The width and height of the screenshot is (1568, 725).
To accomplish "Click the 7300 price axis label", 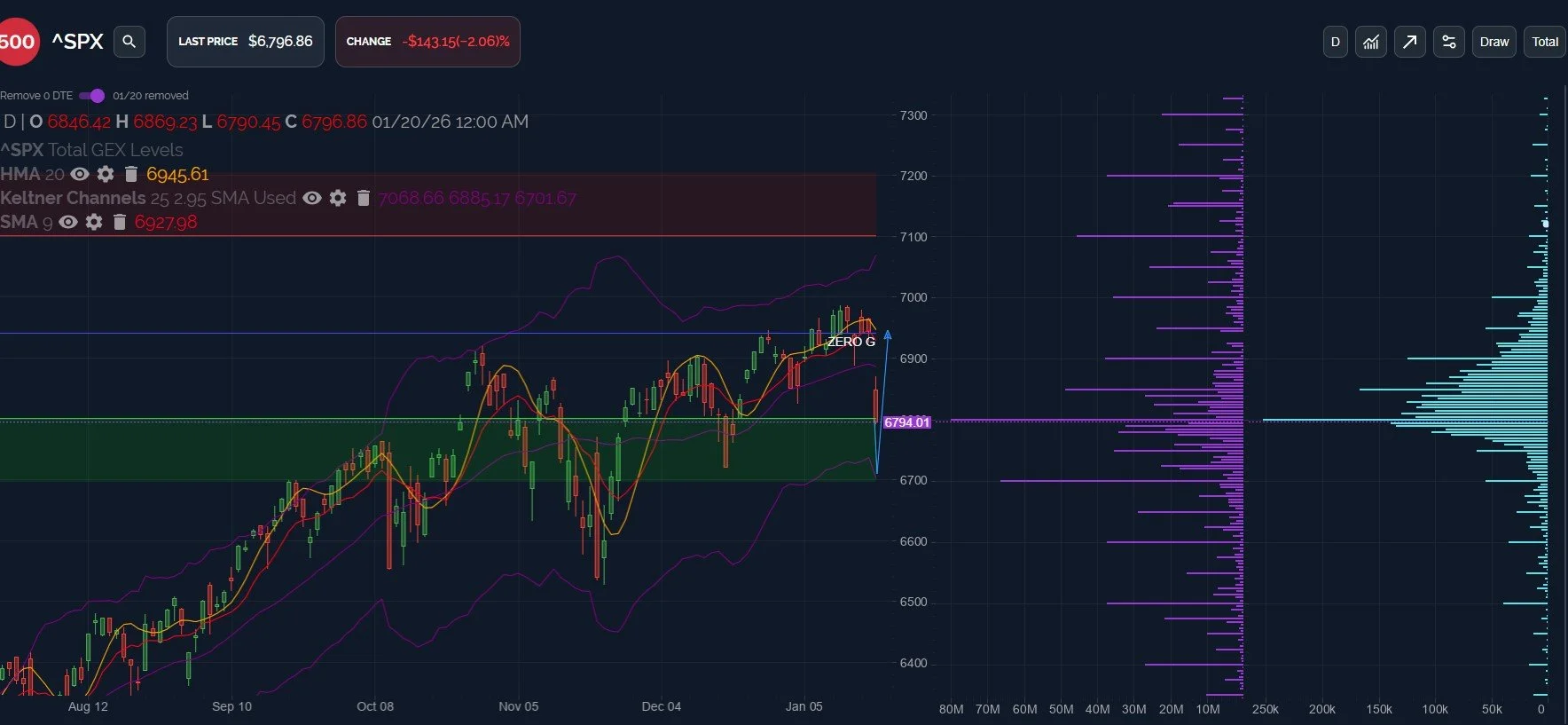I will pyautogui.click(x=913, y=115).
